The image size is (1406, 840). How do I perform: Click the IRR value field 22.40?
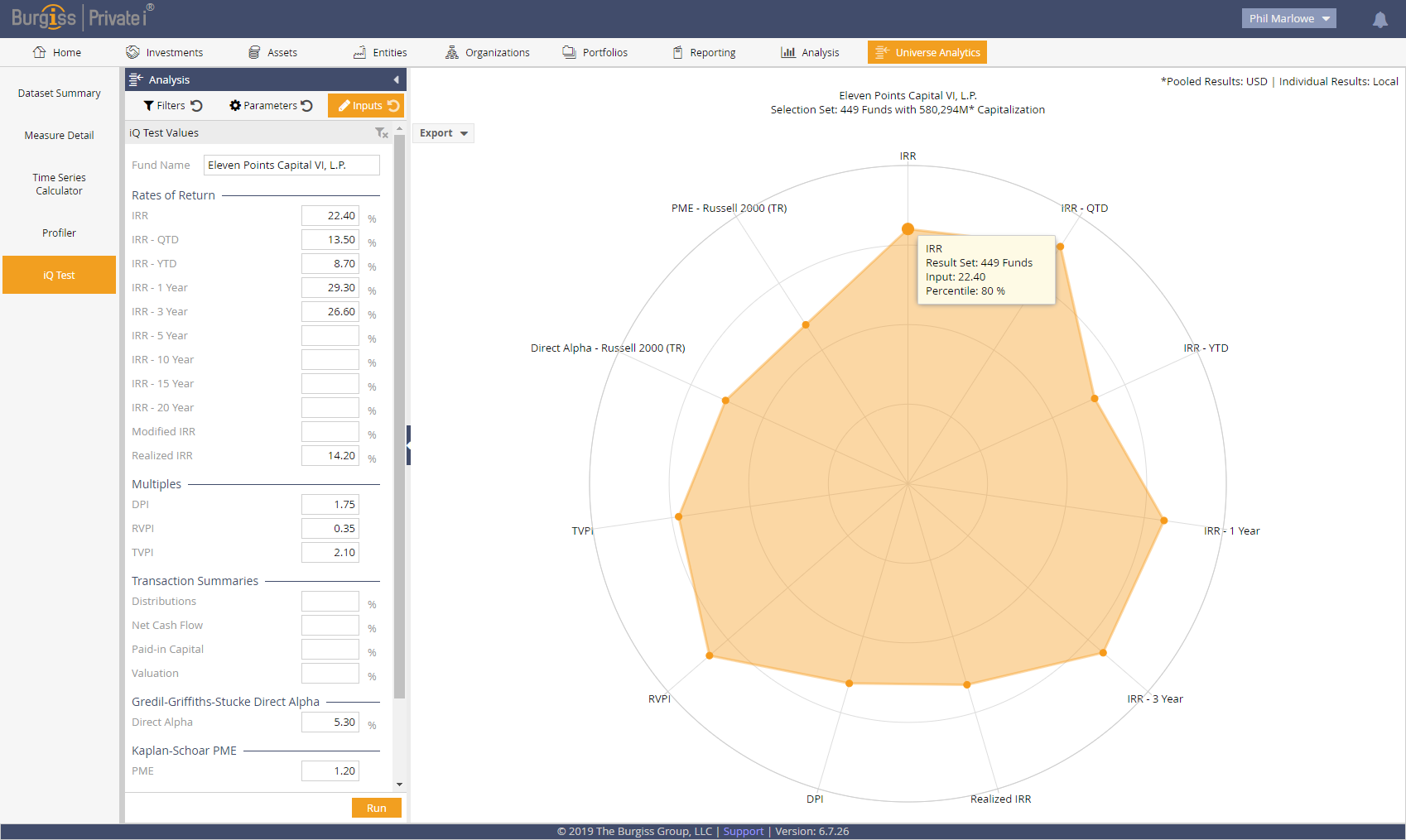tap(330, 216)
